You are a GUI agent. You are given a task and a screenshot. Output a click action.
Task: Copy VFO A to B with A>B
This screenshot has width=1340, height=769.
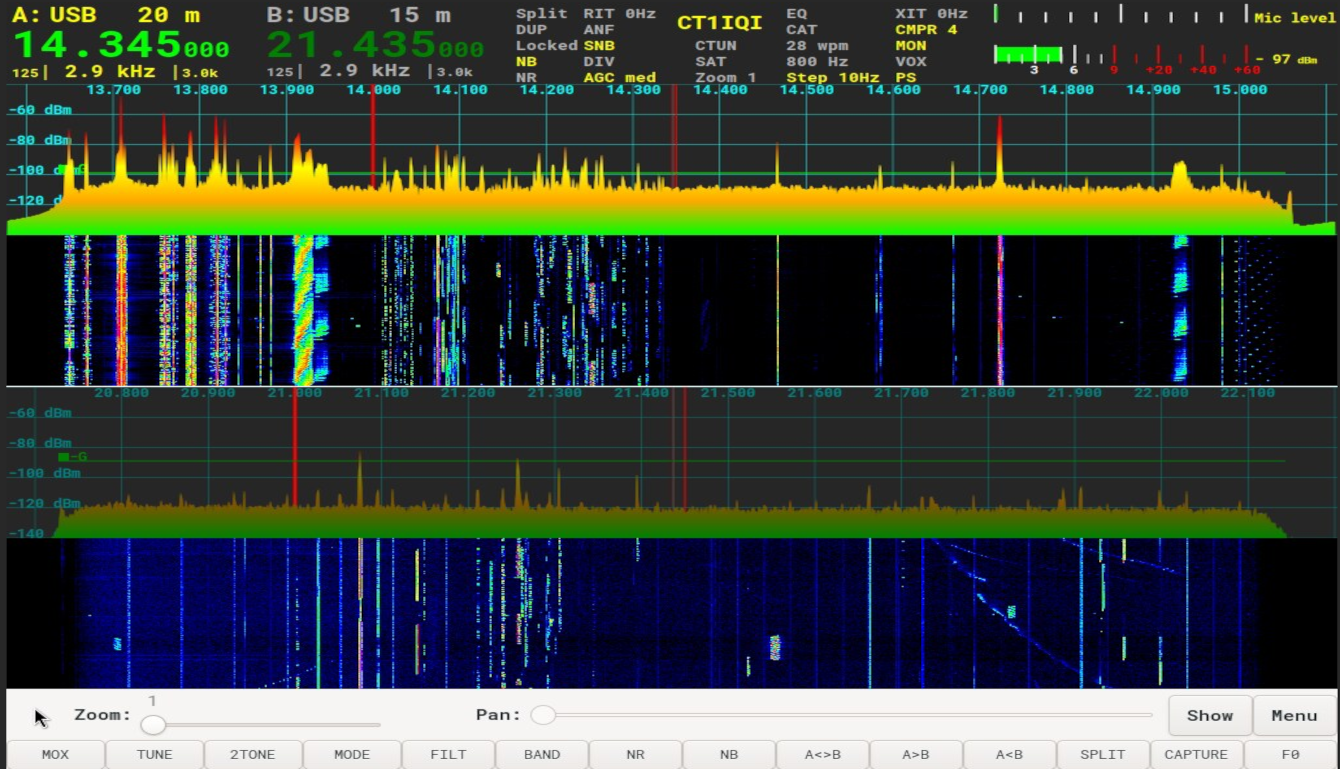click(915, 754)
